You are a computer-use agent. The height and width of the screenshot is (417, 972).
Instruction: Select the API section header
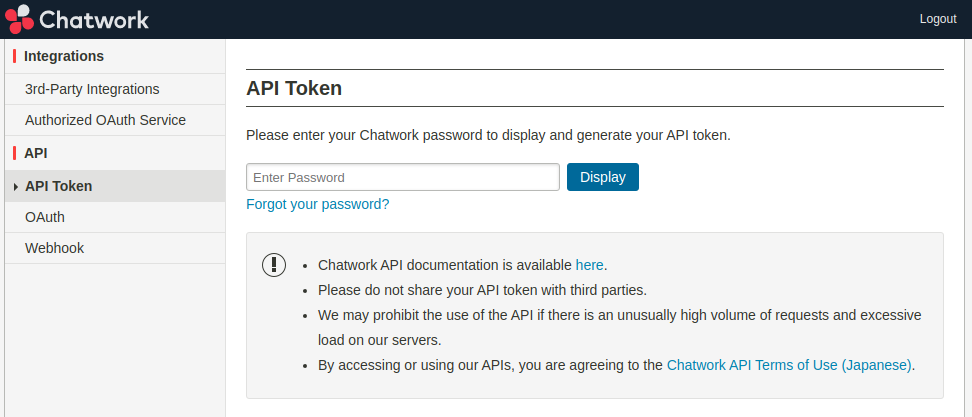pos(36,153)
